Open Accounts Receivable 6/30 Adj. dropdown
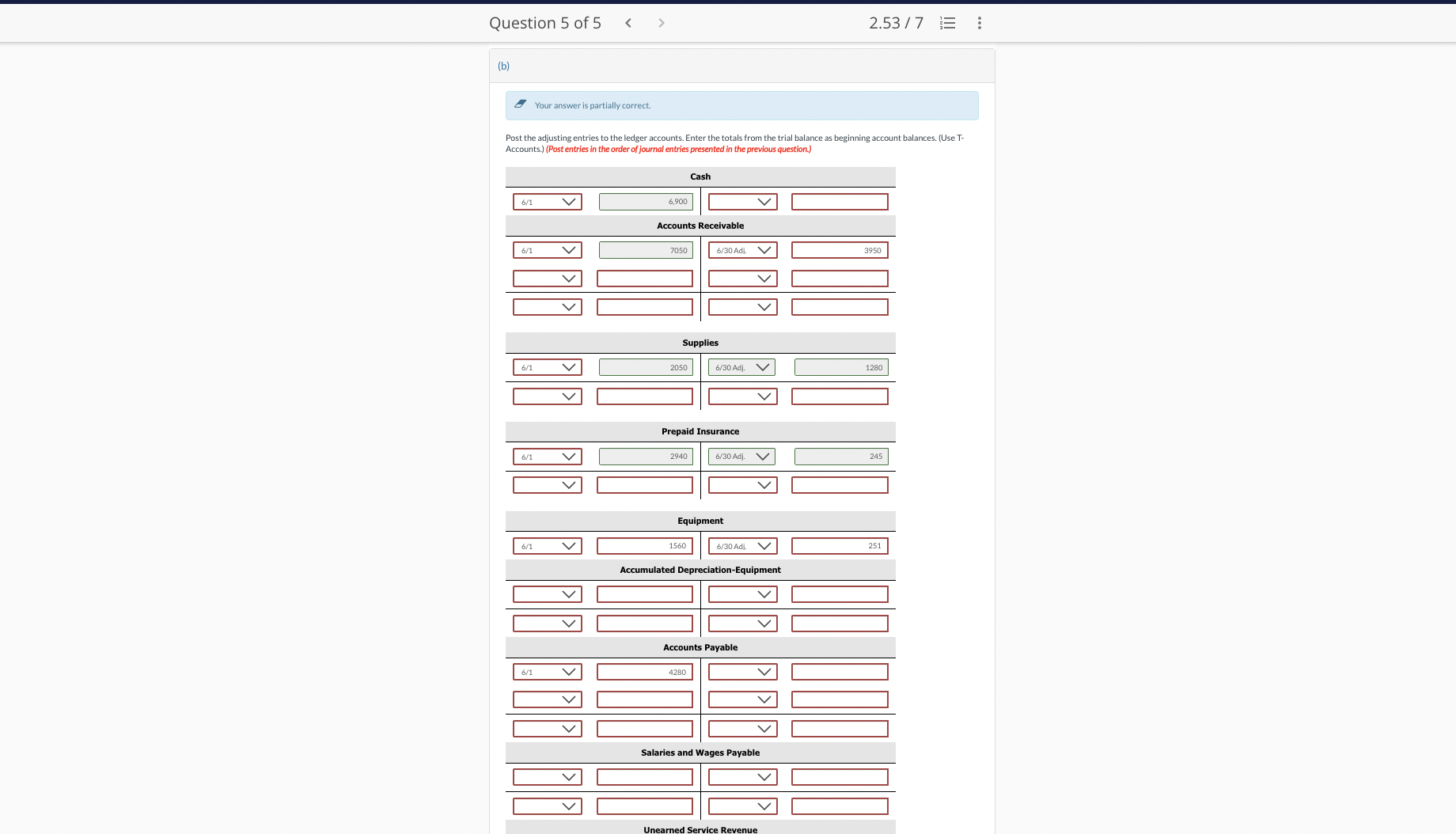 743,250
